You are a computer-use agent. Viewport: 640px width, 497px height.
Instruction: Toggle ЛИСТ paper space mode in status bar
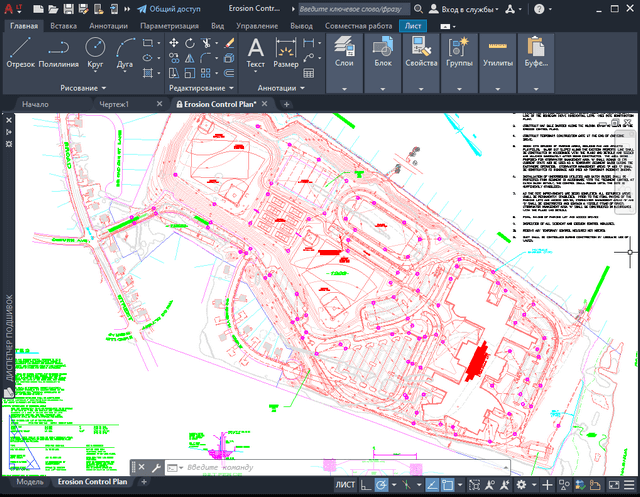coord(345,485)
